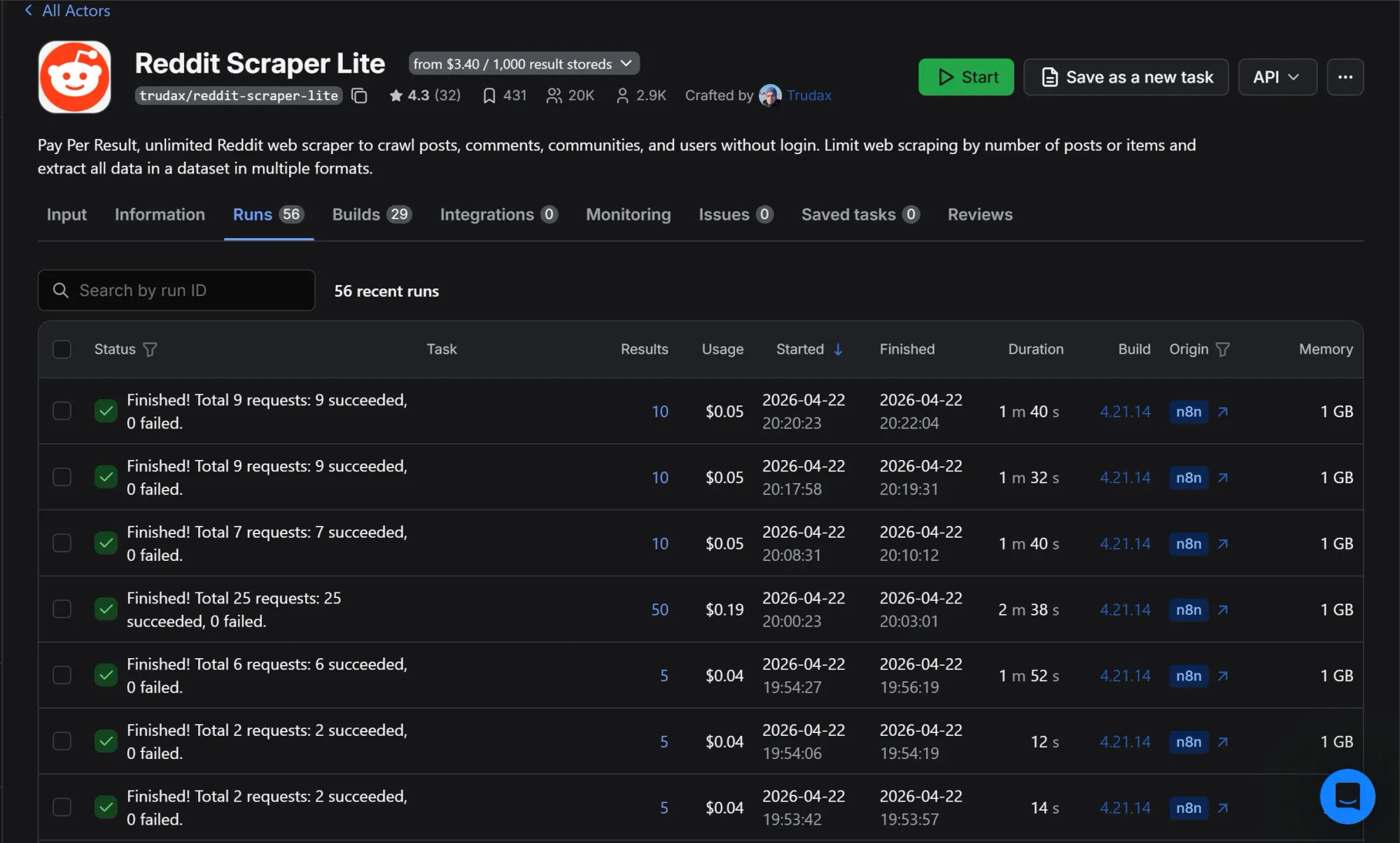
Task: Click the 4.3 star rating icon
Action: (396, 95)
